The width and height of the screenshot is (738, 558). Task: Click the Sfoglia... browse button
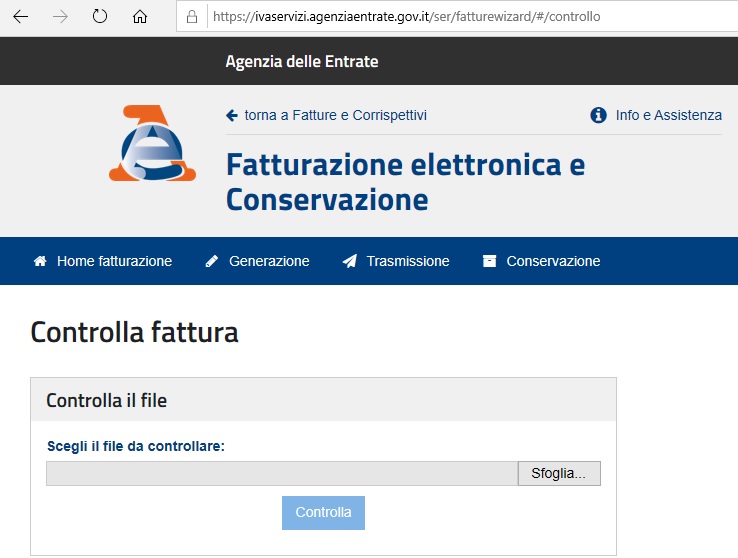click(x=559, y=473)
